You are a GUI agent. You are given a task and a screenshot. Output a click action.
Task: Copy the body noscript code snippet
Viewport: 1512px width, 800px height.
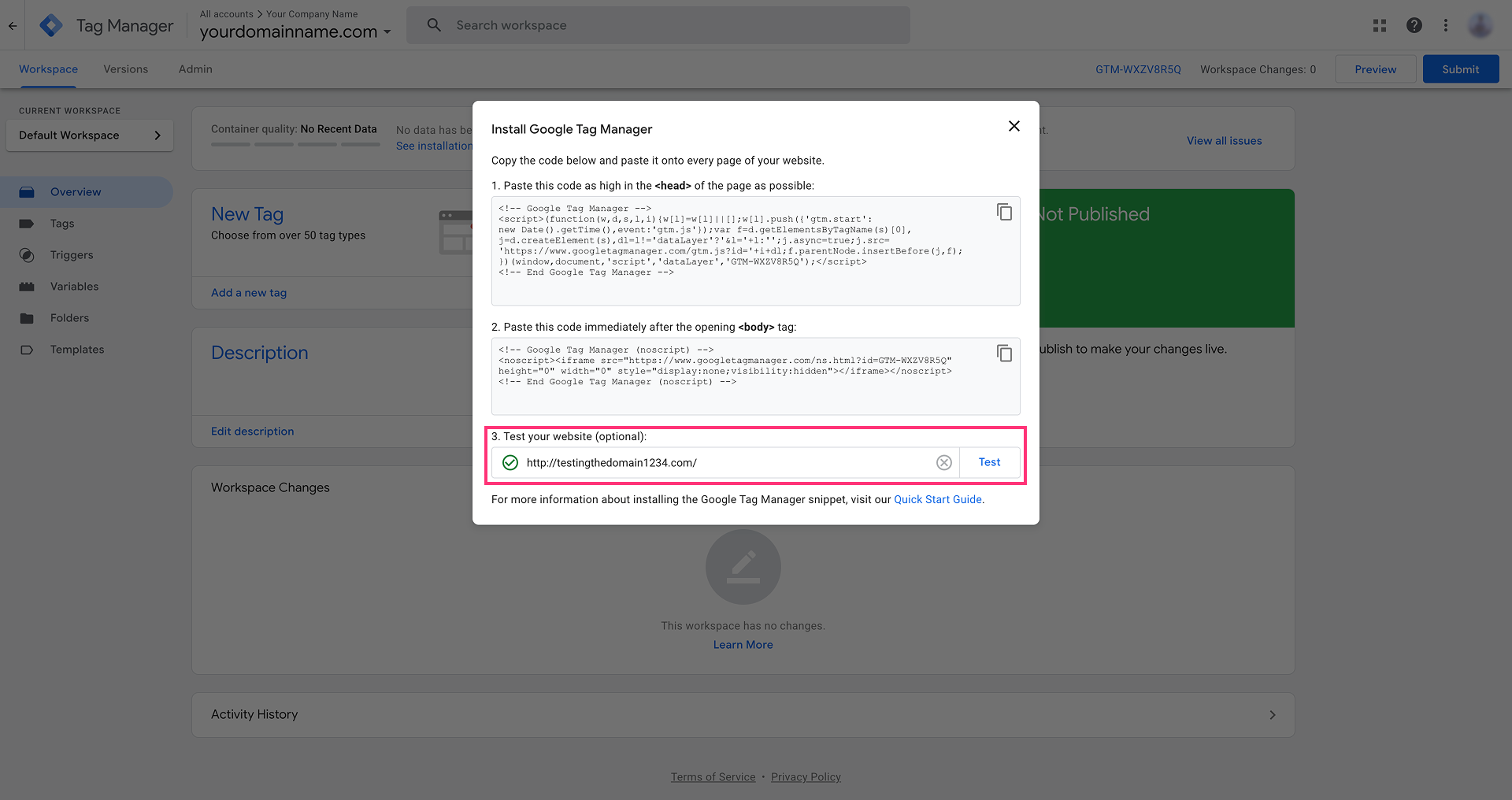[1004, 353]
